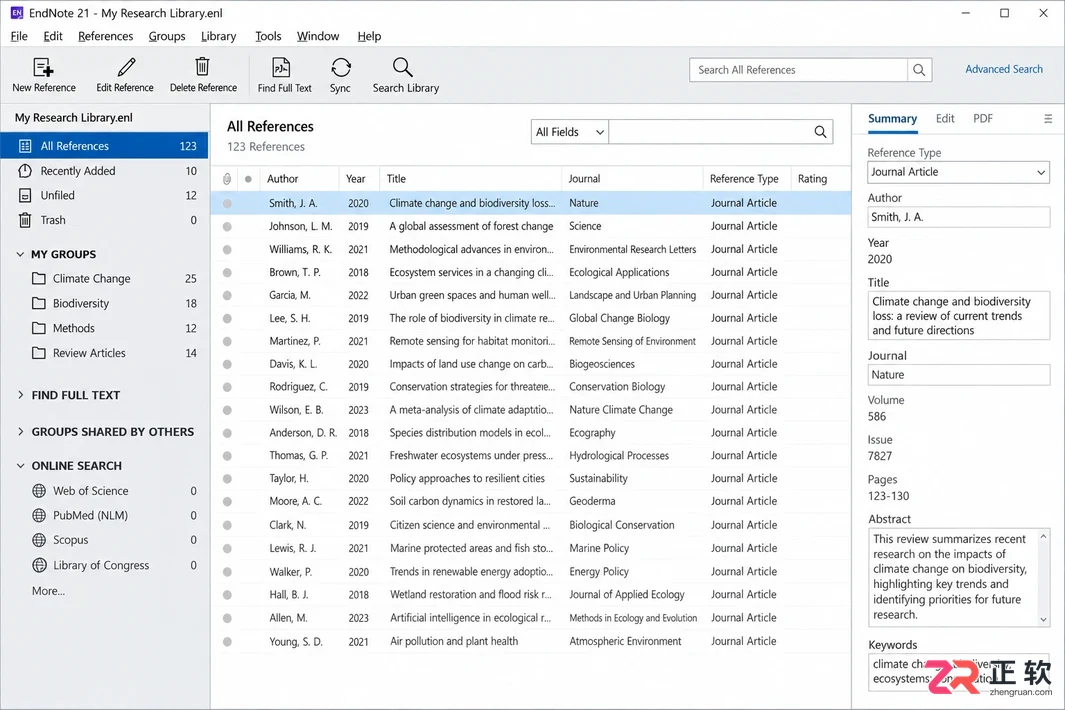Open the All Fields search dropdown
This screenshot has height=710, width=1065.
[x=570, y=132]
